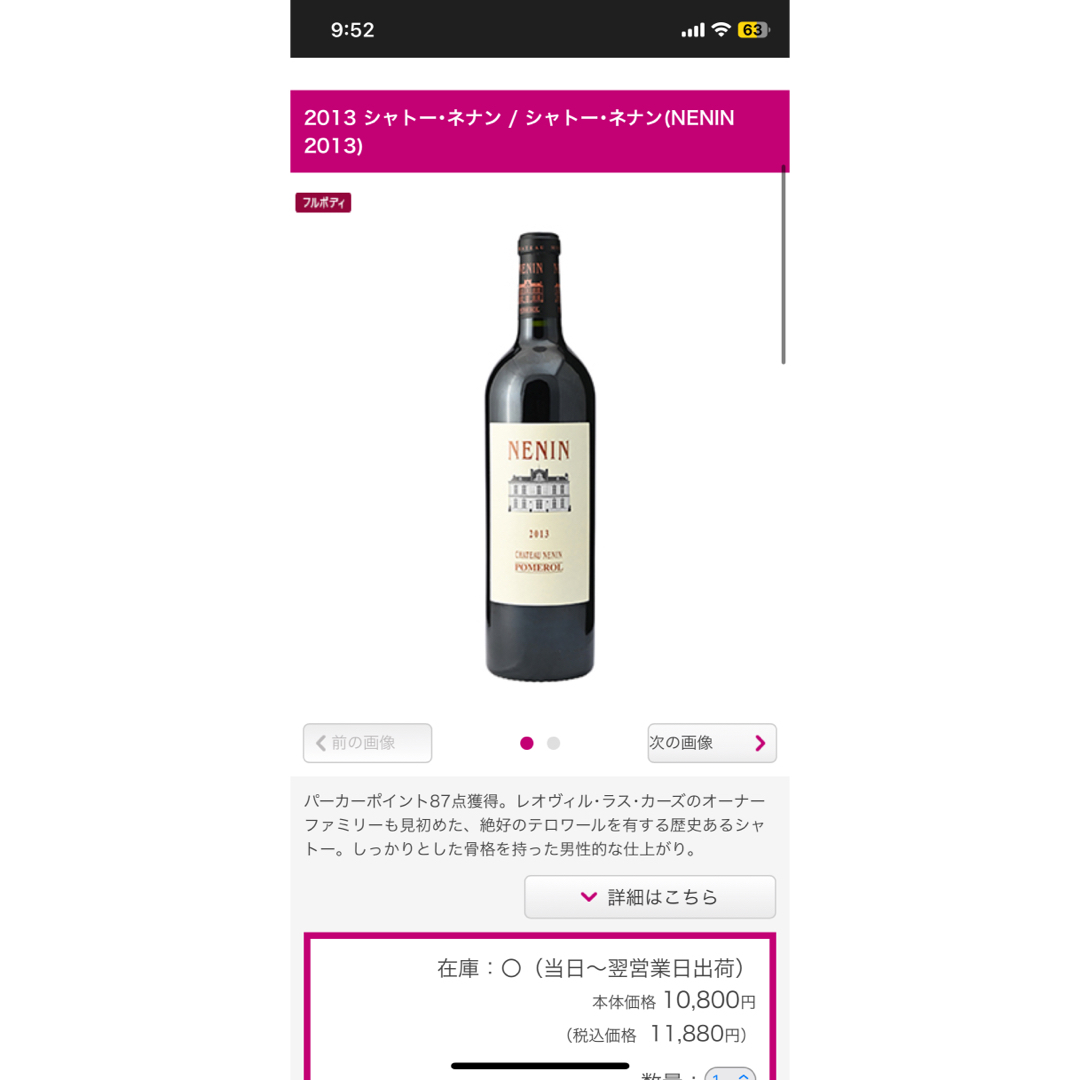The image size is (1080, 1080).
Task: Tap the cellular signal bars icon
Action: tap(692, 30)
